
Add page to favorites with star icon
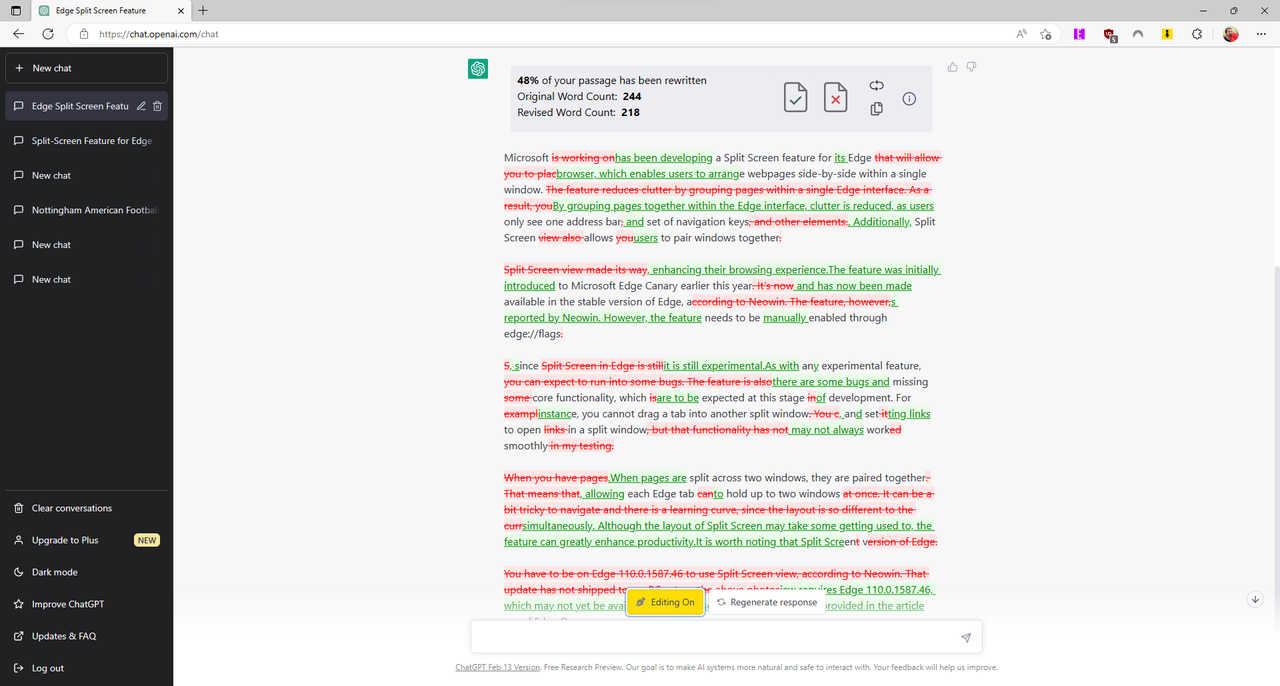point(1046,33)
